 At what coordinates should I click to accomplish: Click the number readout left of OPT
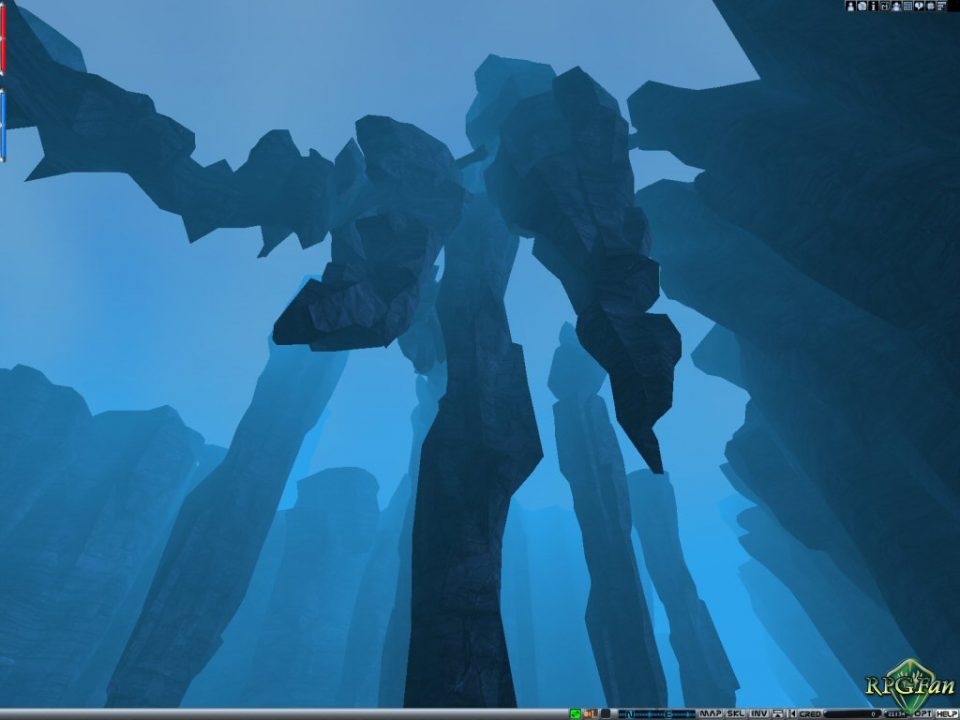[896, 714]
